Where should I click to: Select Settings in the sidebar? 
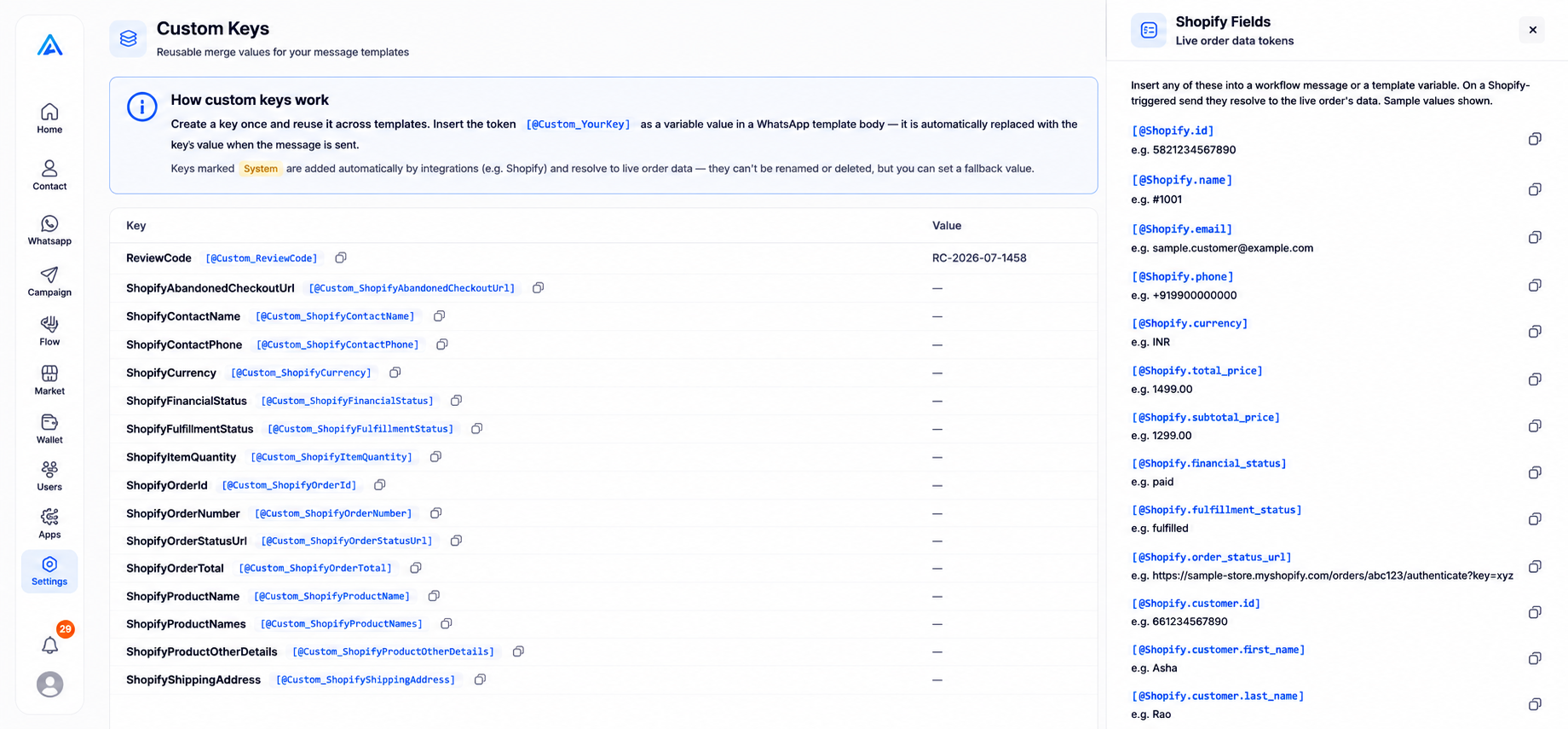[49, 571]
